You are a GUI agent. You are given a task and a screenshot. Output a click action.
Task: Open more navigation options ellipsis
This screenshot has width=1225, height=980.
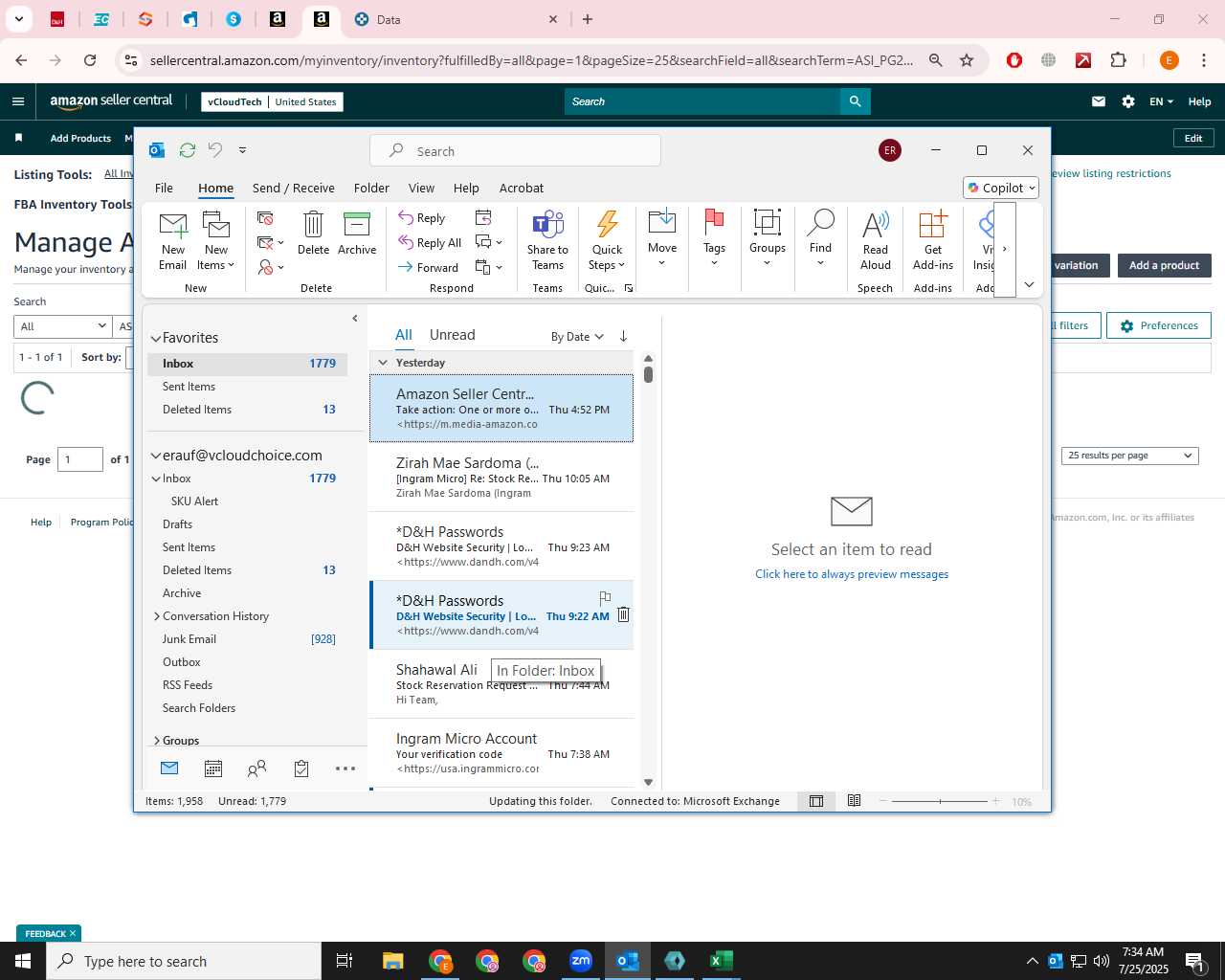[x=345, y=768]
